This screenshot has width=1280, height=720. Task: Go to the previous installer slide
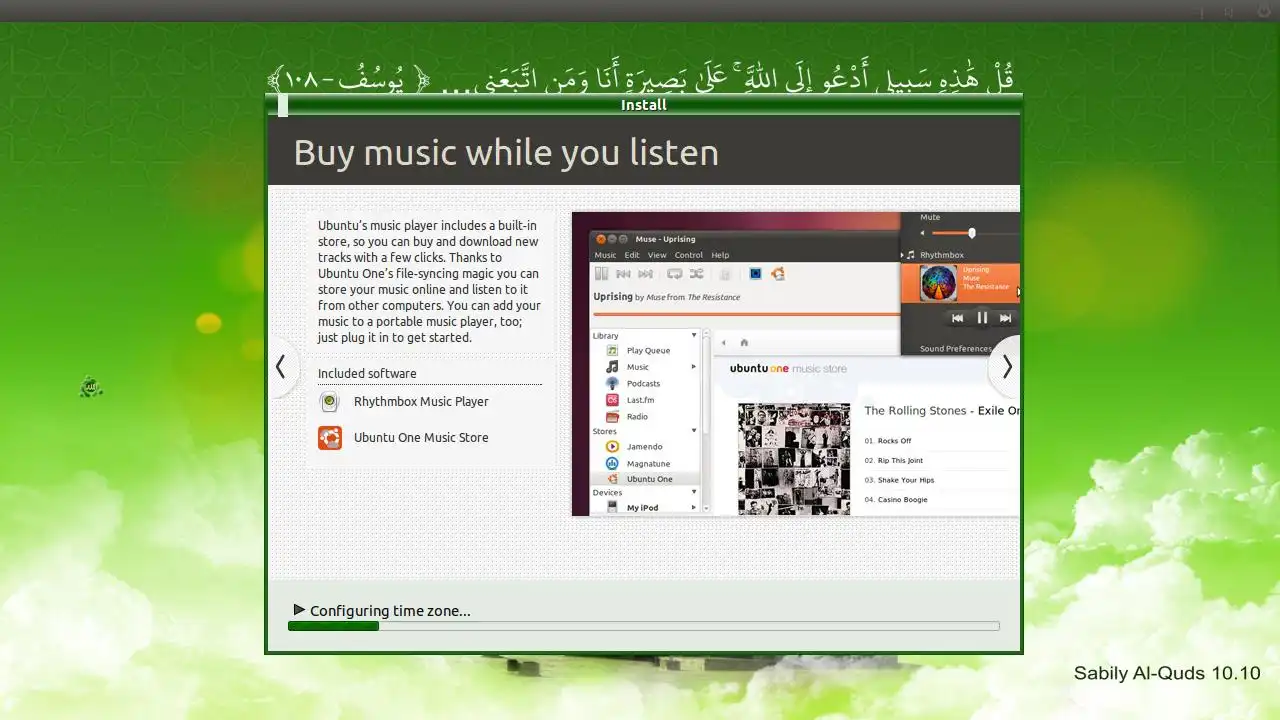281,367
